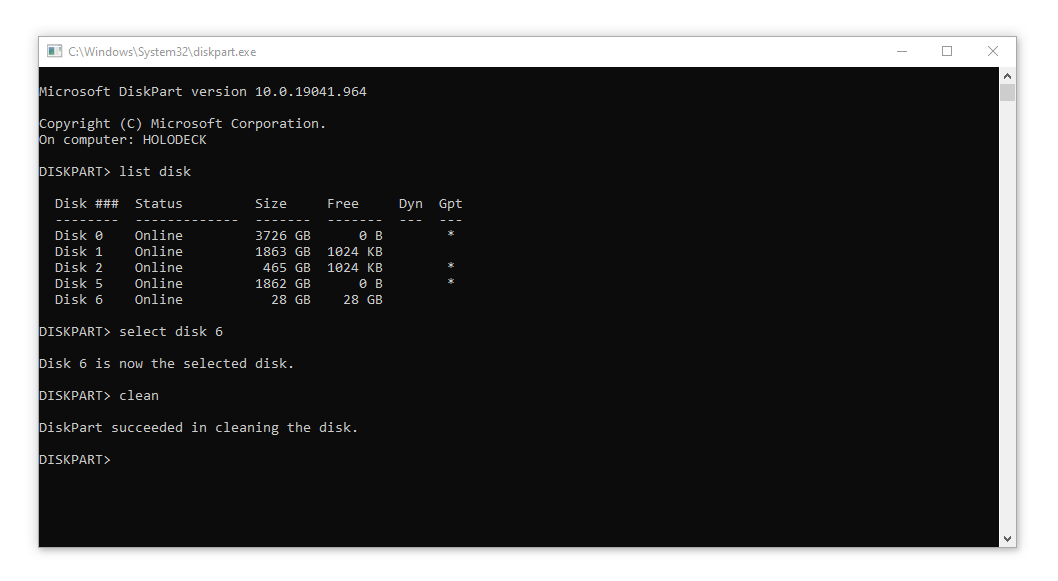Click the Gpt column header
Screen dimensions: 1058x581
coord(450,203)
